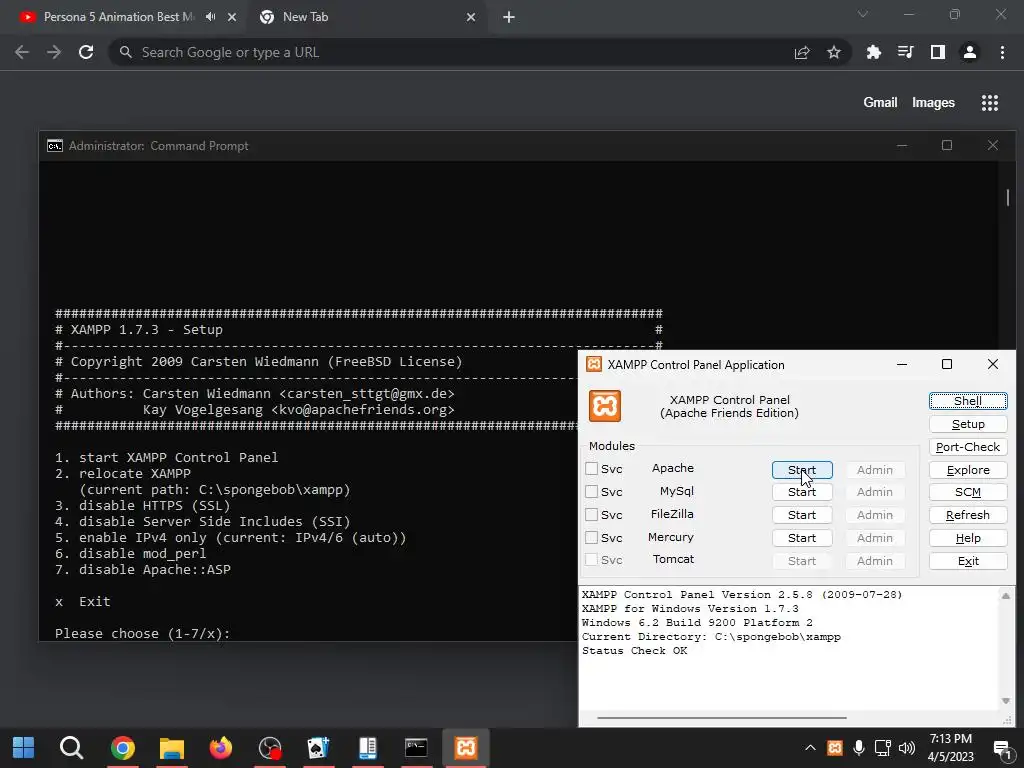The width and height of the screenshot is (1024, 768).
Task: Open the taskbar clock showing 7:13 PM
Action: click(x=951, y=748)
